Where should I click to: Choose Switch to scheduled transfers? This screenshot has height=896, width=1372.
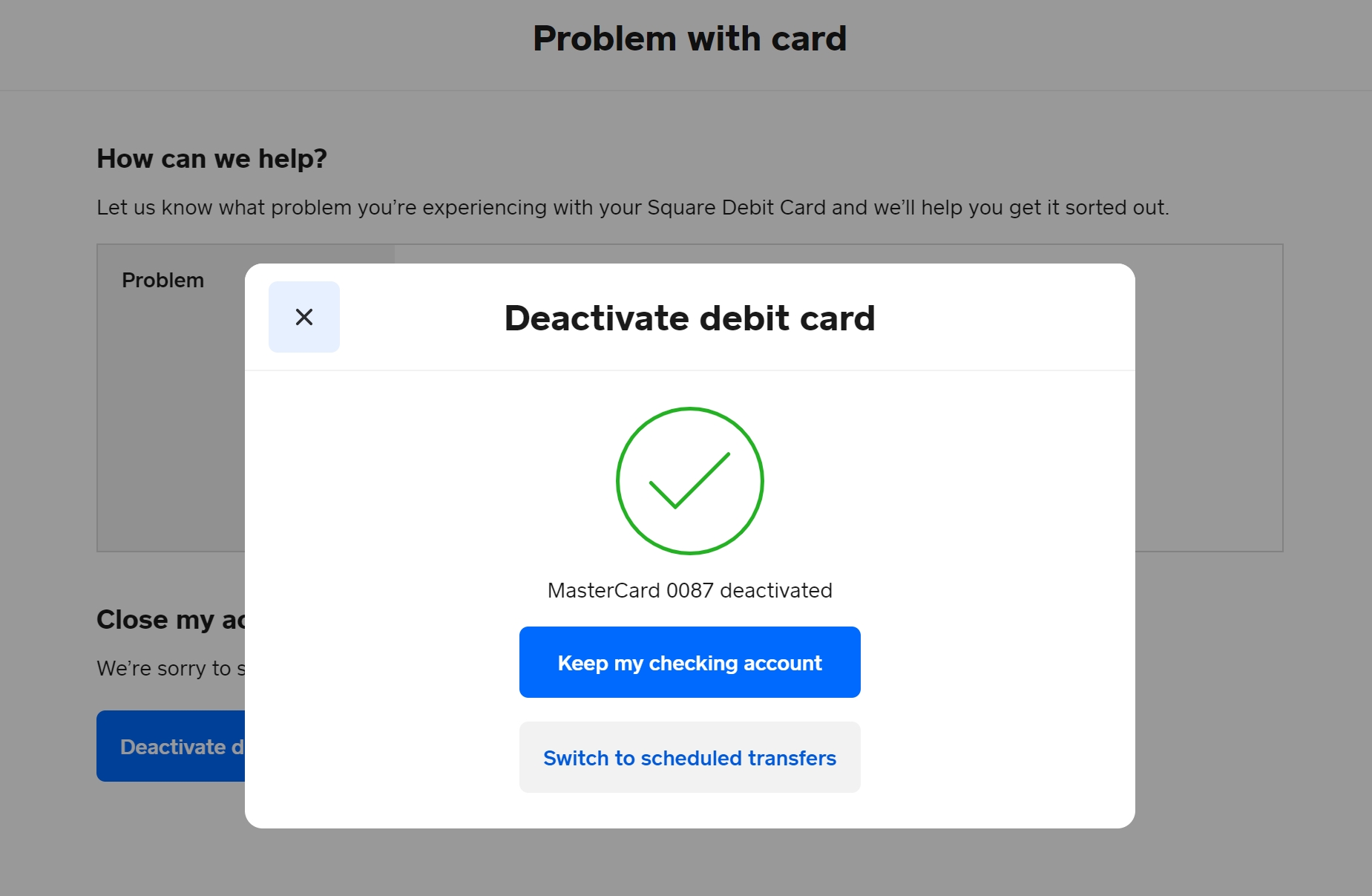point(689,757)
